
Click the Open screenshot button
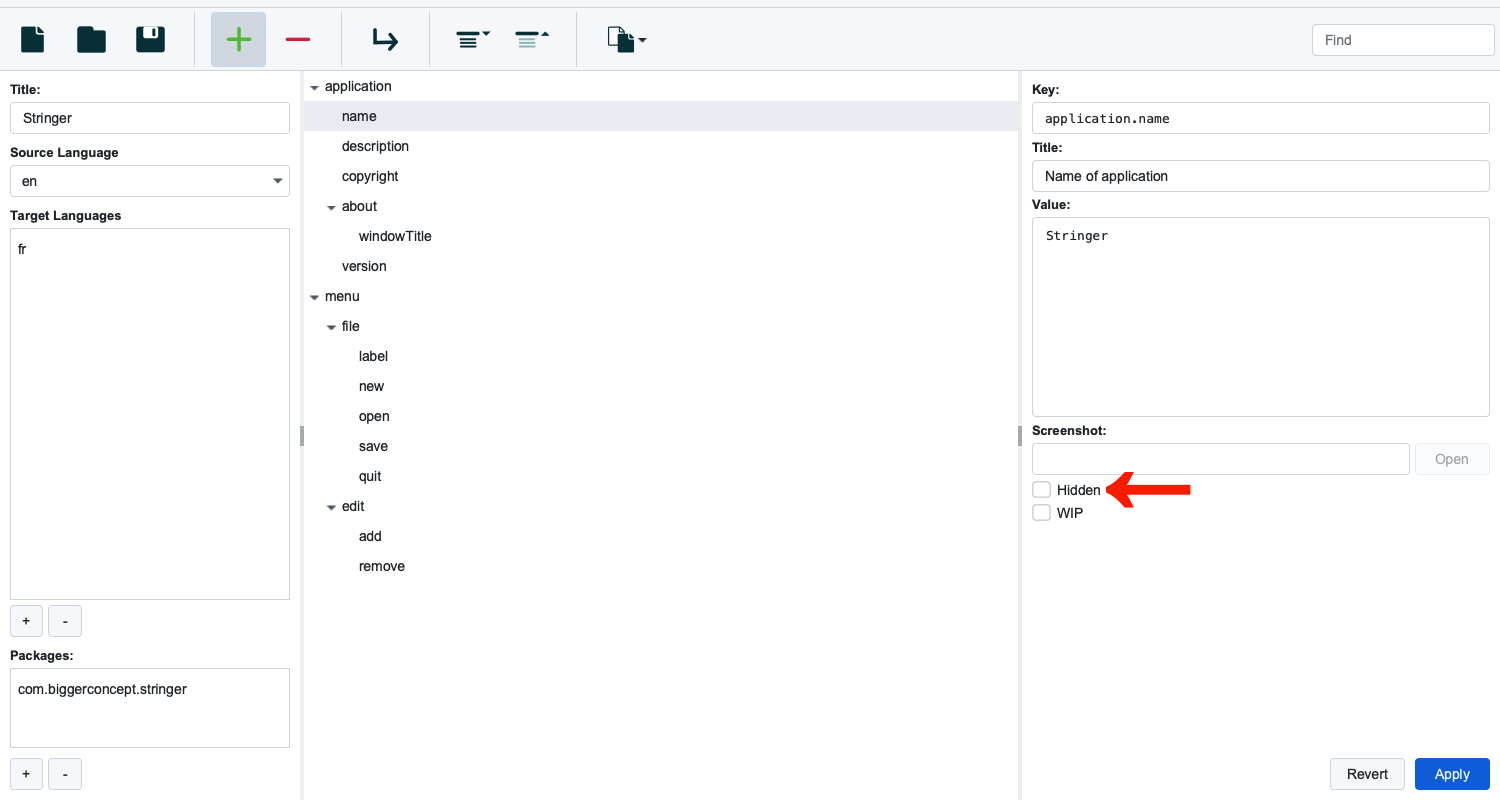[1452, 459]
